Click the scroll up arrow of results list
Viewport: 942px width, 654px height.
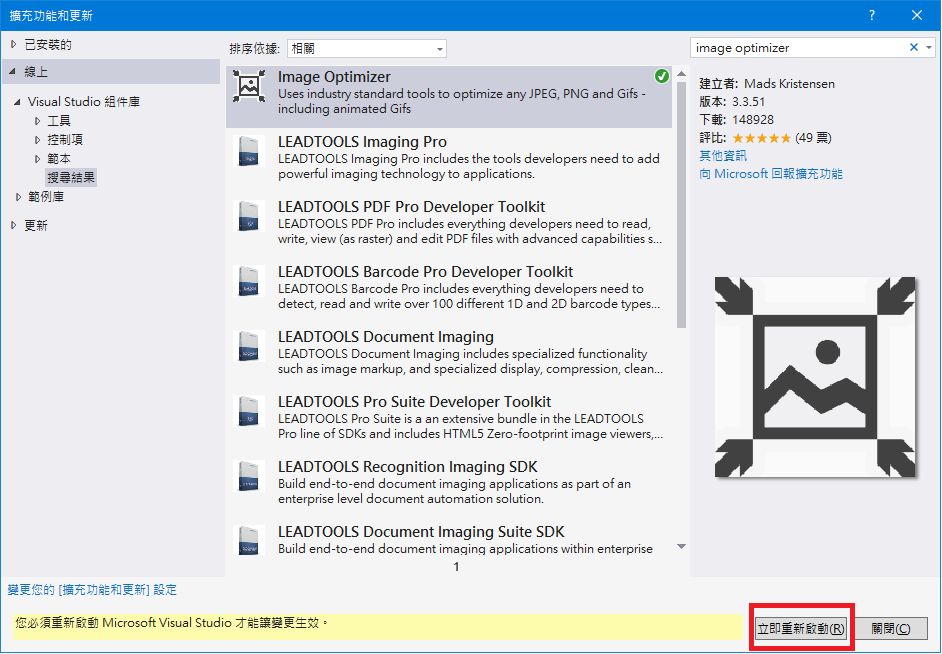pos(681,74)
